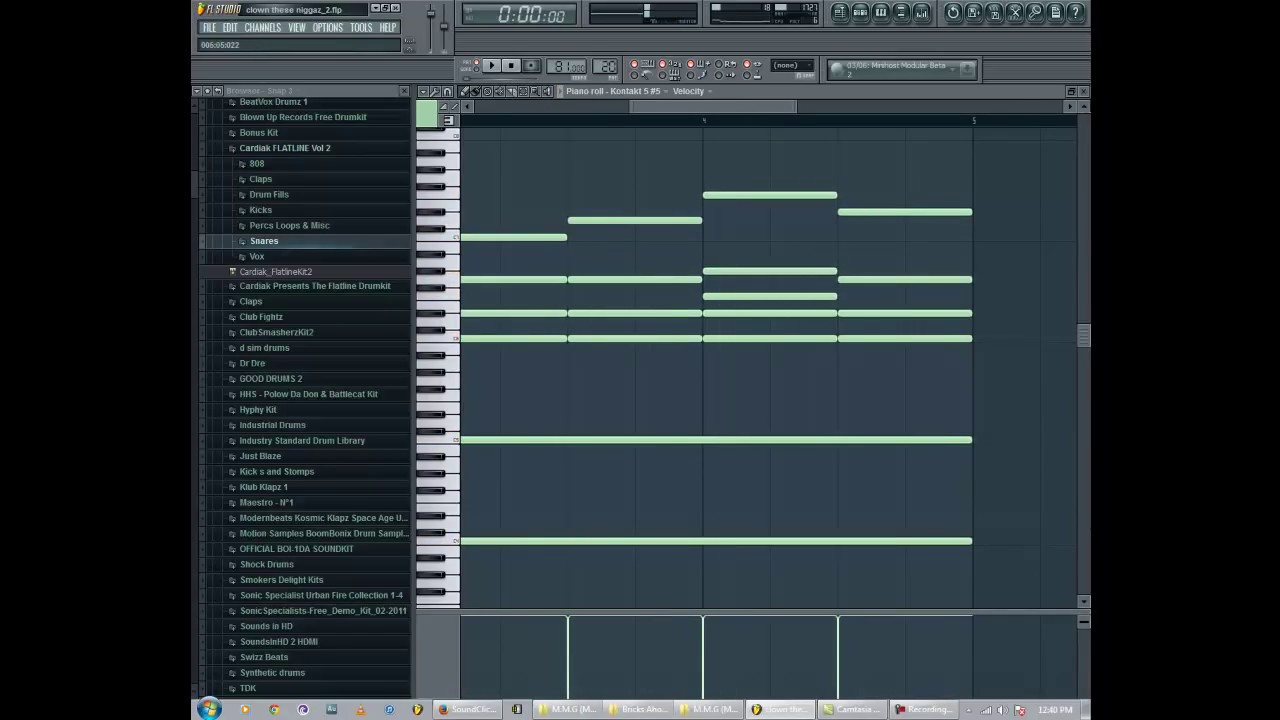Open the Drum Fills browser entry

tap(268, 194)
